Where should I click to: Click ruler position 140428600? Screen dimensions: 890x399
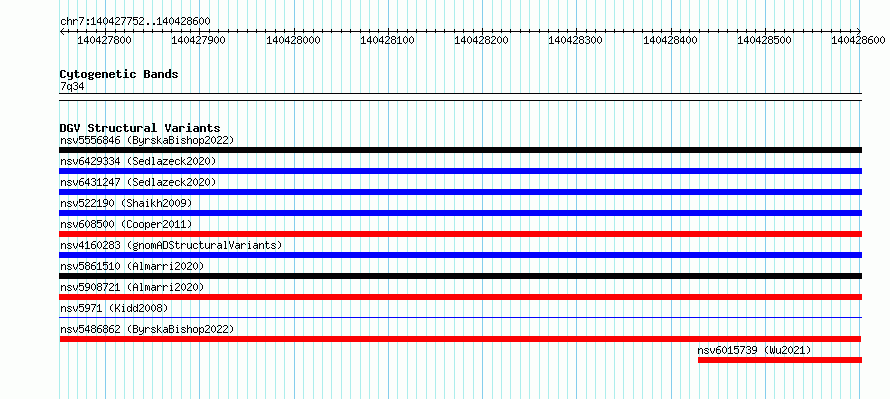click(858, 40)
